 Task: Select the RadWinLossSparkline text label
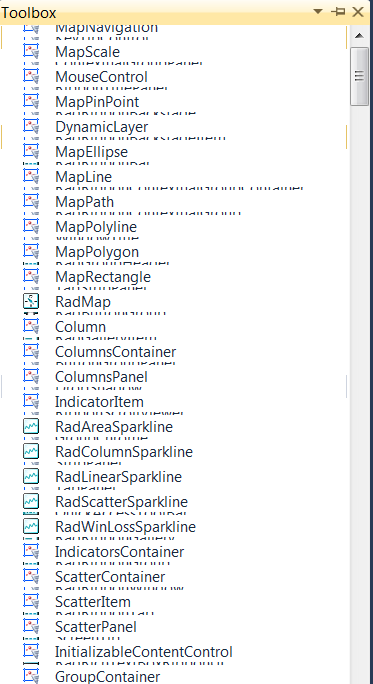coord(125,527)
